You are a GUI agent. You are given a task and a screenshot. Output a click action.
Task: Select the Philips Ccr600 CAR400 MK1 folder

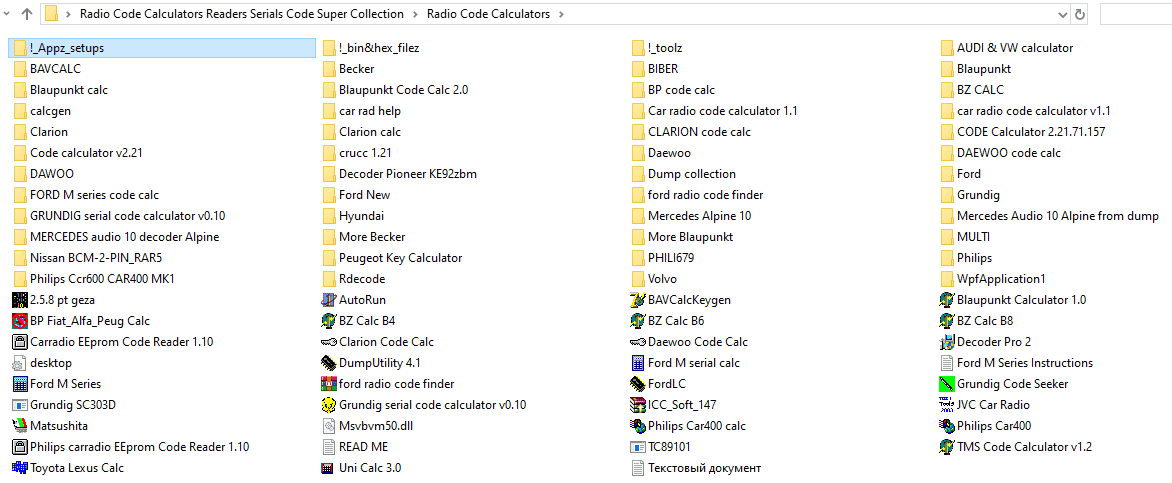95,279
